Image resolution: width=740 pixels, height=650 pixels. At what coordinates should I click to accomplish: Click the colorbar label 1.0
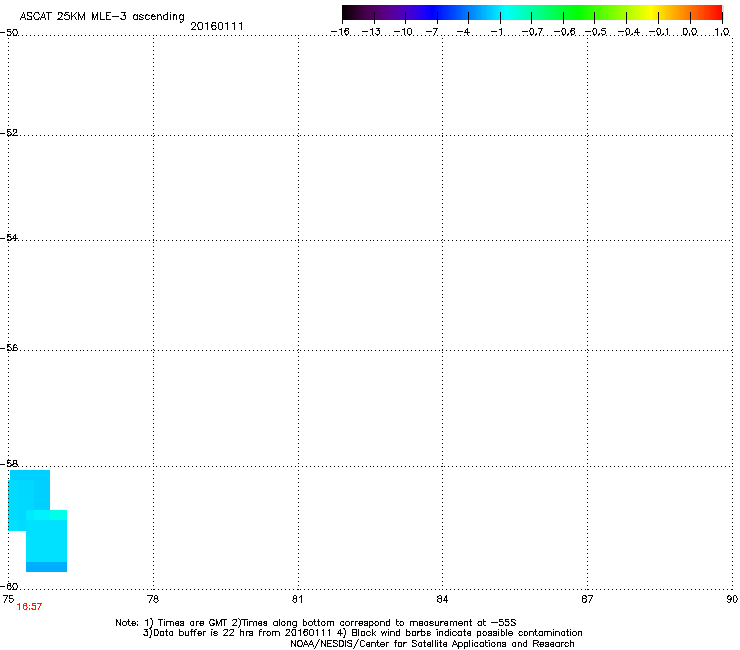click(722, 32)
